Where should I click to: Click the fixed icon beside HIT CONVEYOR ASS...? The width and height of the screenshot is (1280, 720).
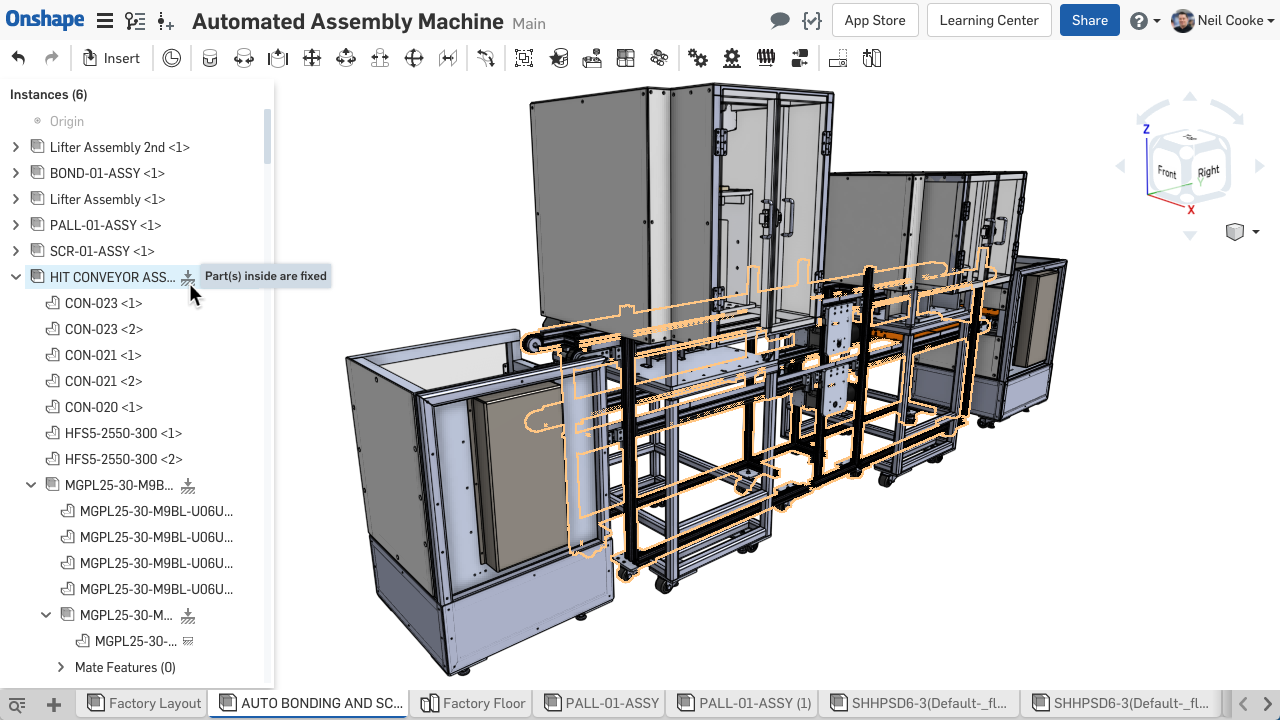click(188, 277)
